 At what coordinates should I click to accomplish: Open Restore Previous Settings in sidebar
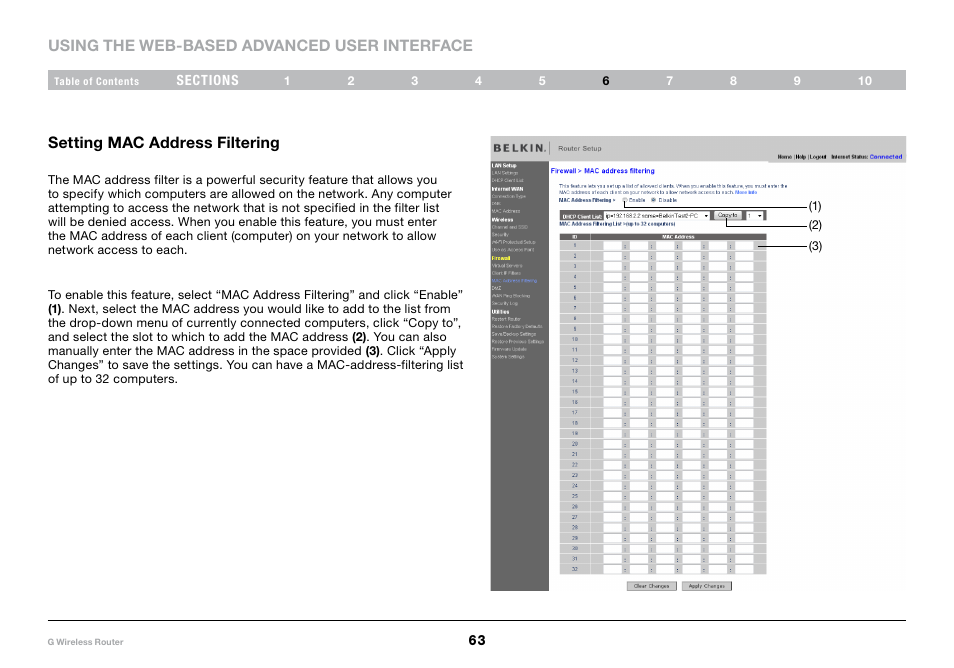tap(518, 341)
